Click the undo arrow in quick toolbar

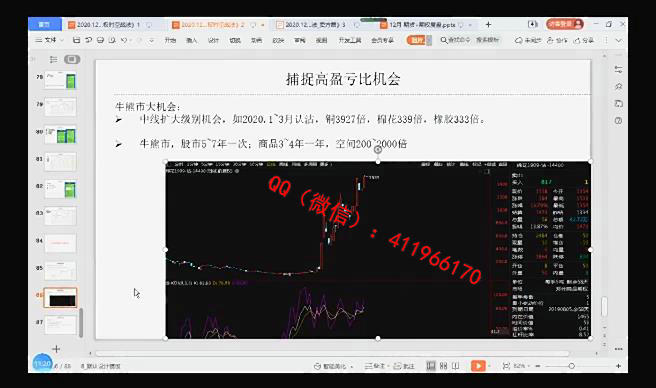point(124,40)
